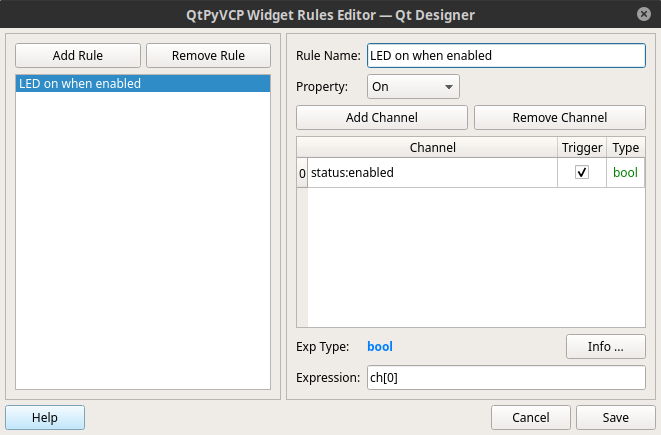The image size is (661, 435).
Task: Select the 'LED on when enabled' rule
Action: (x=143, y=83)
